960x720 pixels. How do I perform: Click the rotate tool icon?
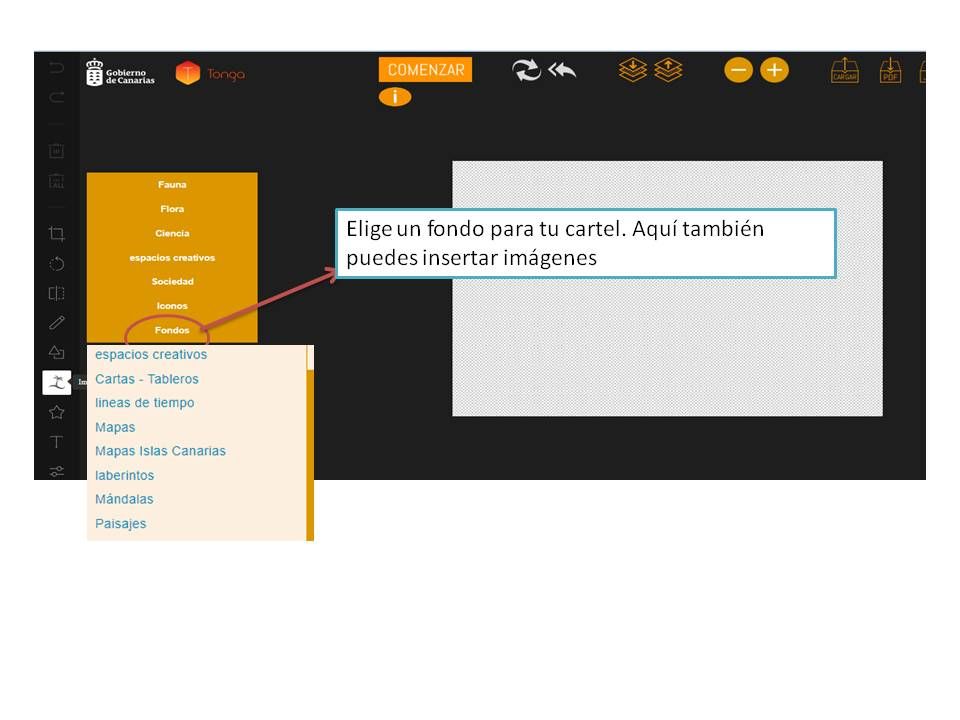pyautogui.click(x=57, y=264)
